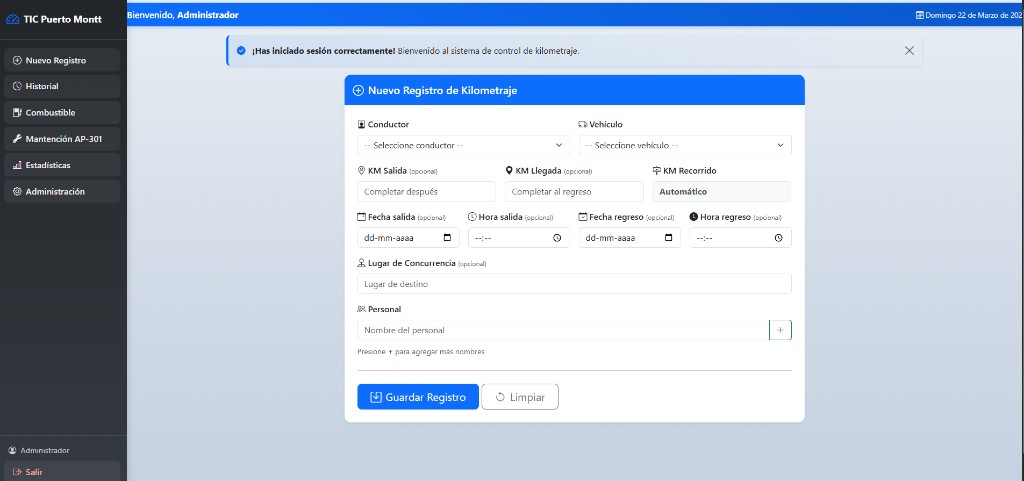
Task: Open clock picker for Hora regreso
Action: point(778,238)
